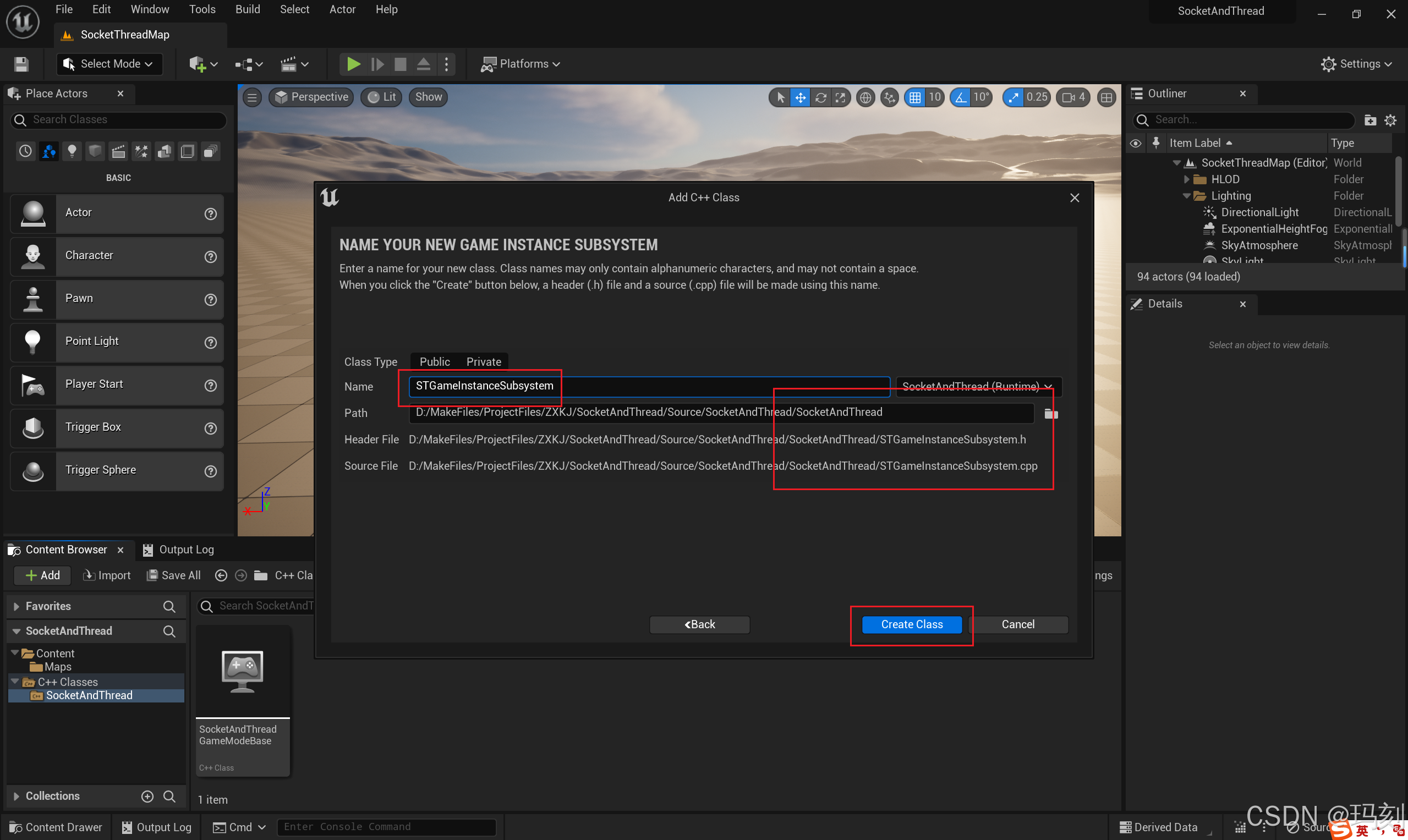Click the viewport hamburger options icon
The width and height of the screenshot is (1408, 840).
pyautogui.click(x=253, y=97)
